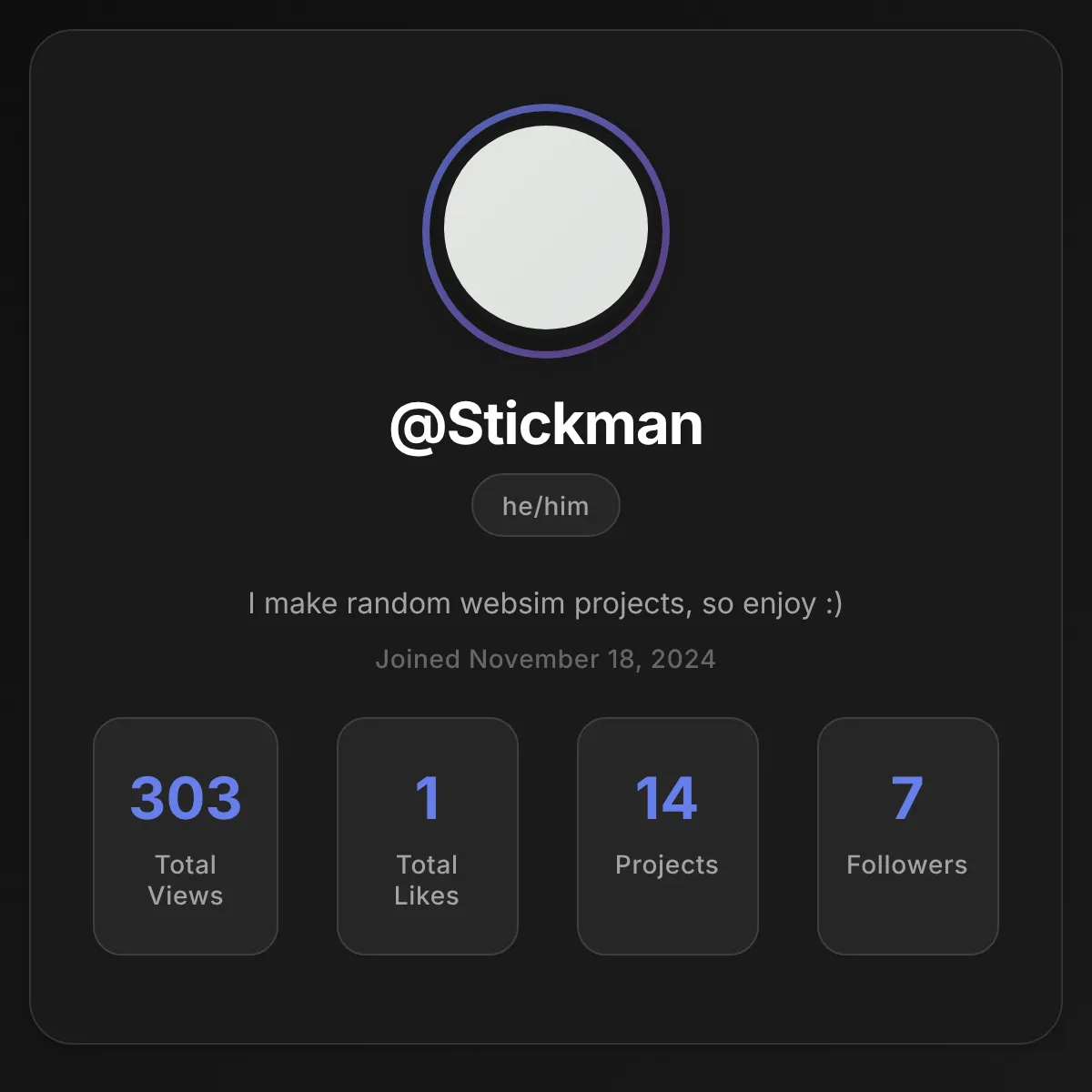Click the Joined November 18, 2024 date
1092x1092 pixels.
pyautogui.click(x=545, y=659)
